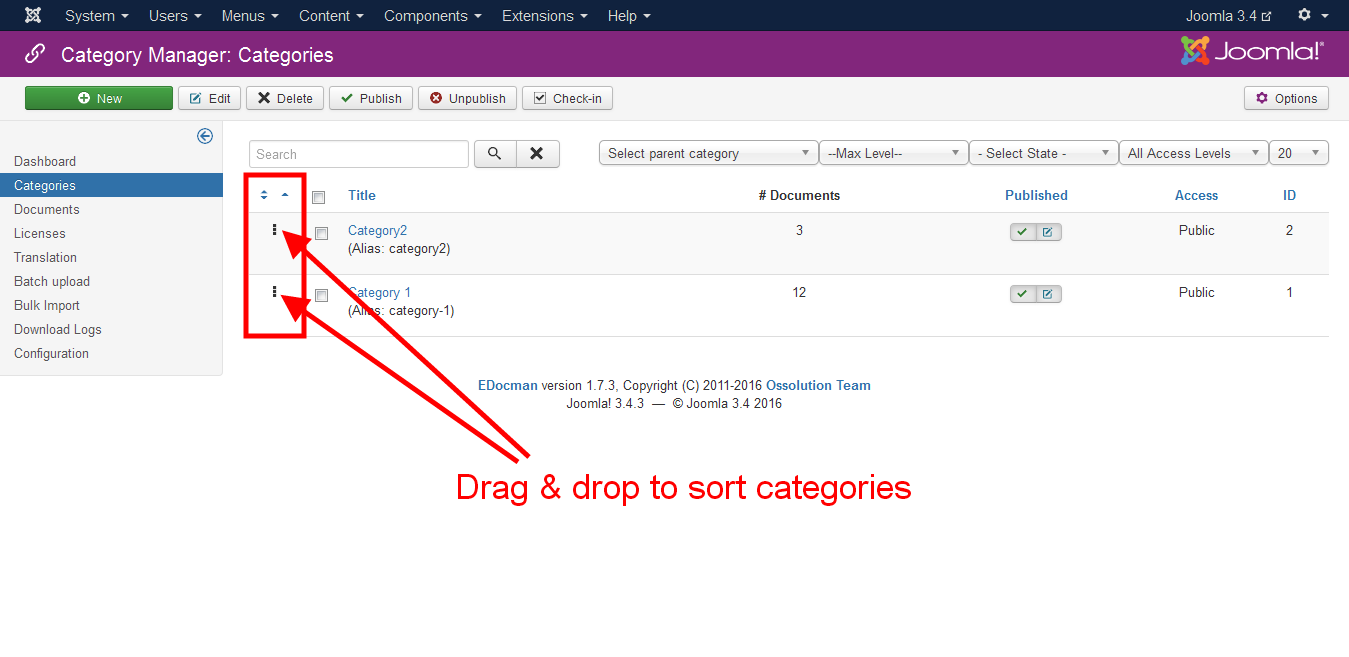Check the Category2 row checkbox
1349x657 pixels.
(x=321, y=233)
